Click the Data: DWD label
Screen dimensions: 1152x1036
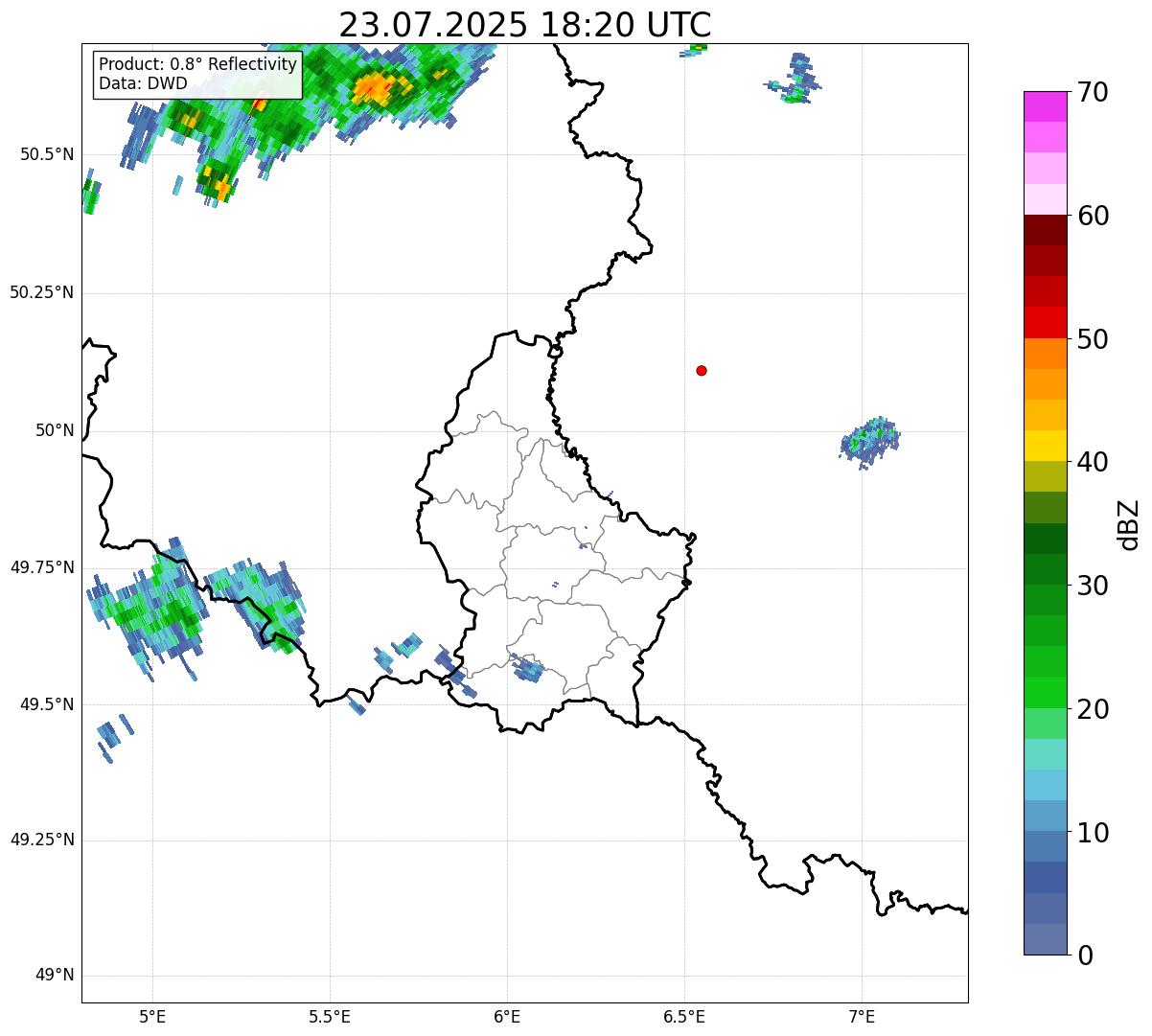coord(143,83)
